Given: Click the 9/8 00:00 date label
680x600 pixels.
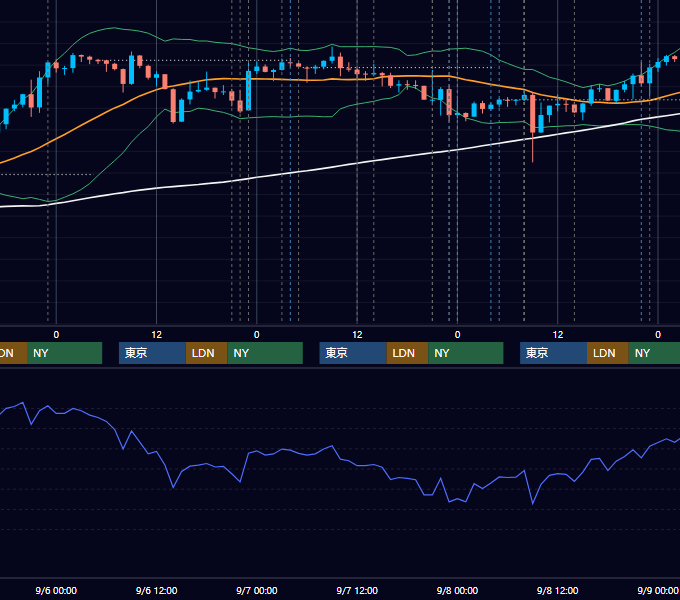Looking at the screenshot, I should (457, 590).
